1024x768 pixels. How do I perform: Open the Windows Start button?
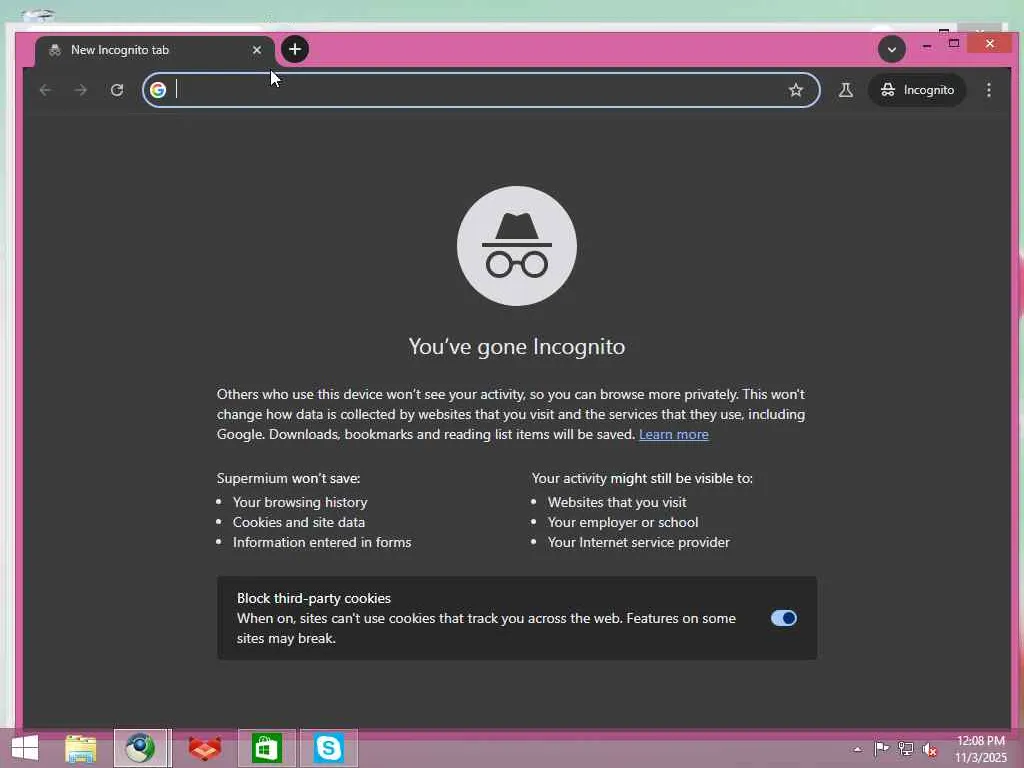25,748
